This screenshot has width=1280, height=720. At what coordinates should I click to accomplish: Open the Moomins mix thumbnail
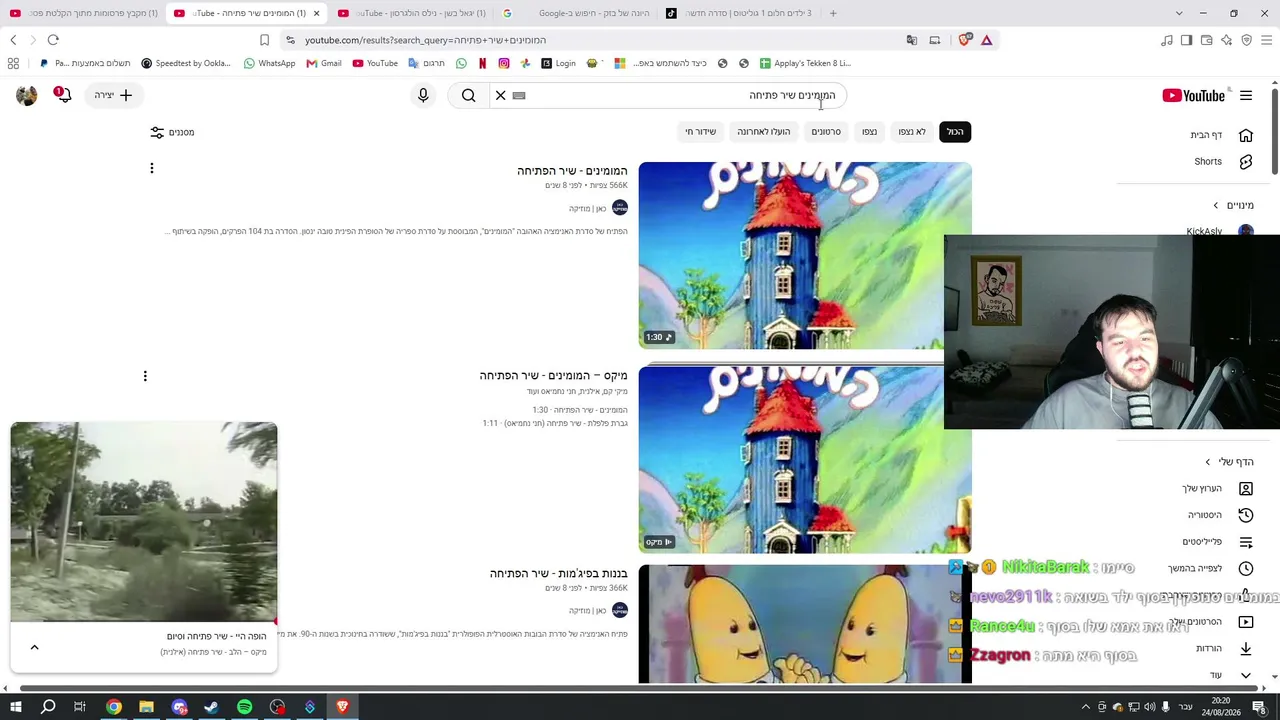click(x=805, y=460)
